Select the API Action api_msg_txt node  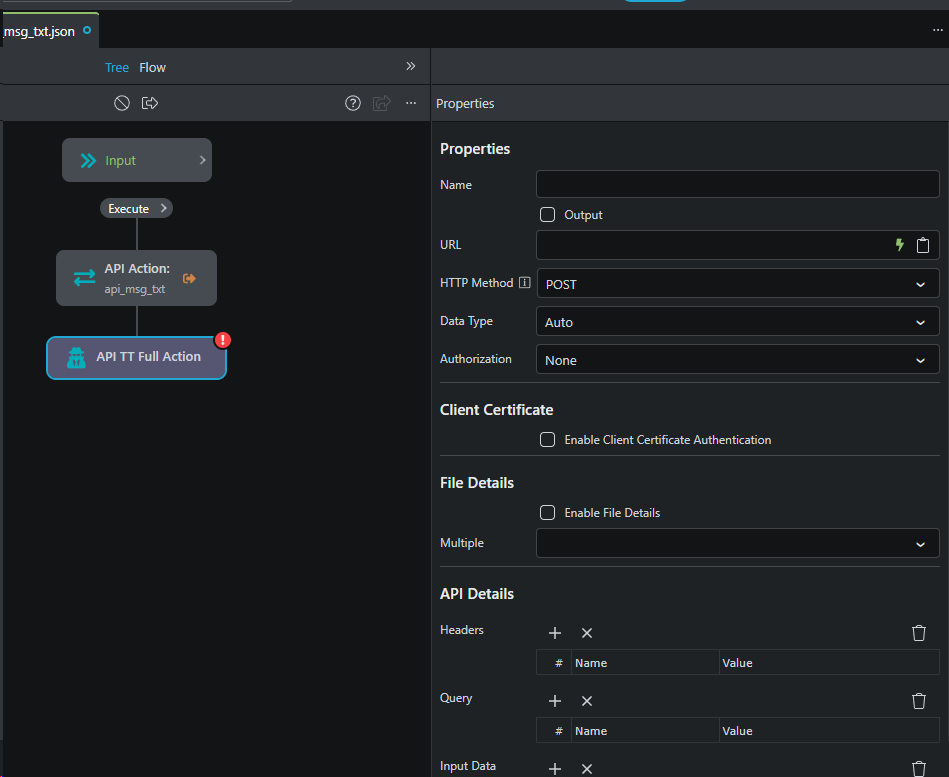(136, 278)
